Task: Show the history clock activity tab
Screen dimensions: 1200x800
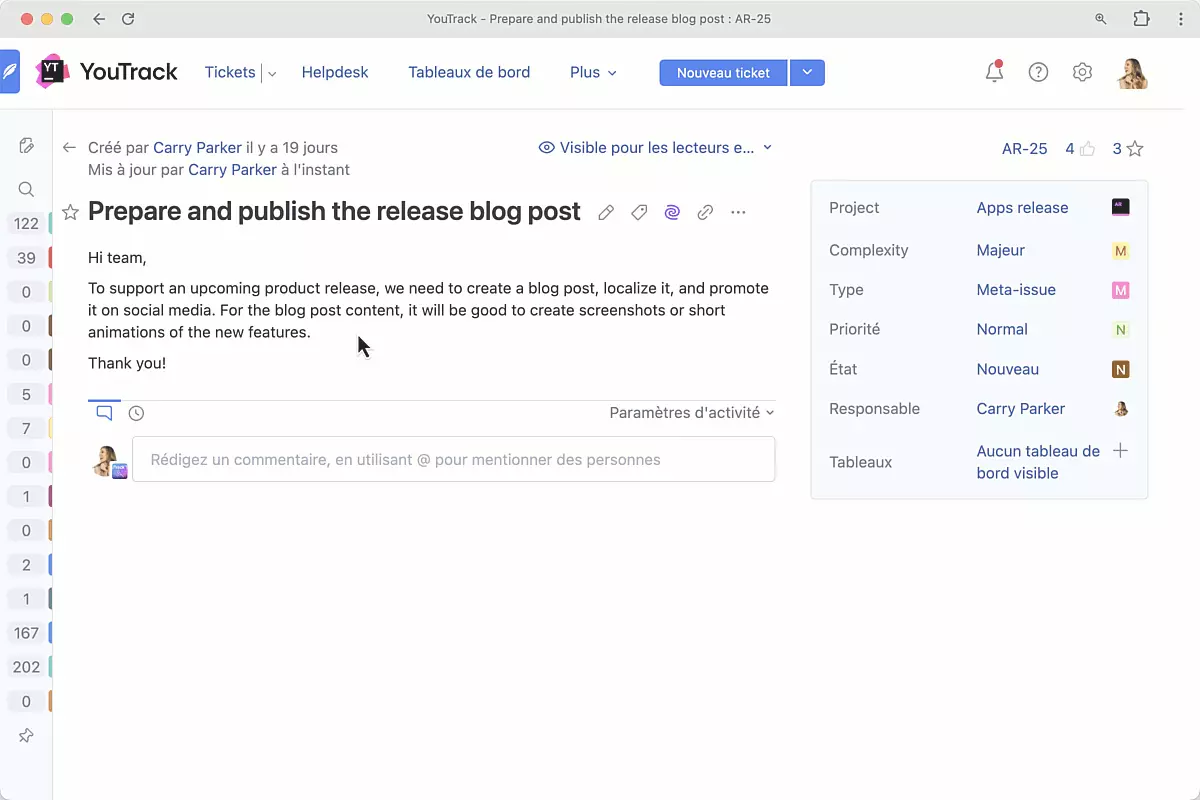Action: point(136,413)
